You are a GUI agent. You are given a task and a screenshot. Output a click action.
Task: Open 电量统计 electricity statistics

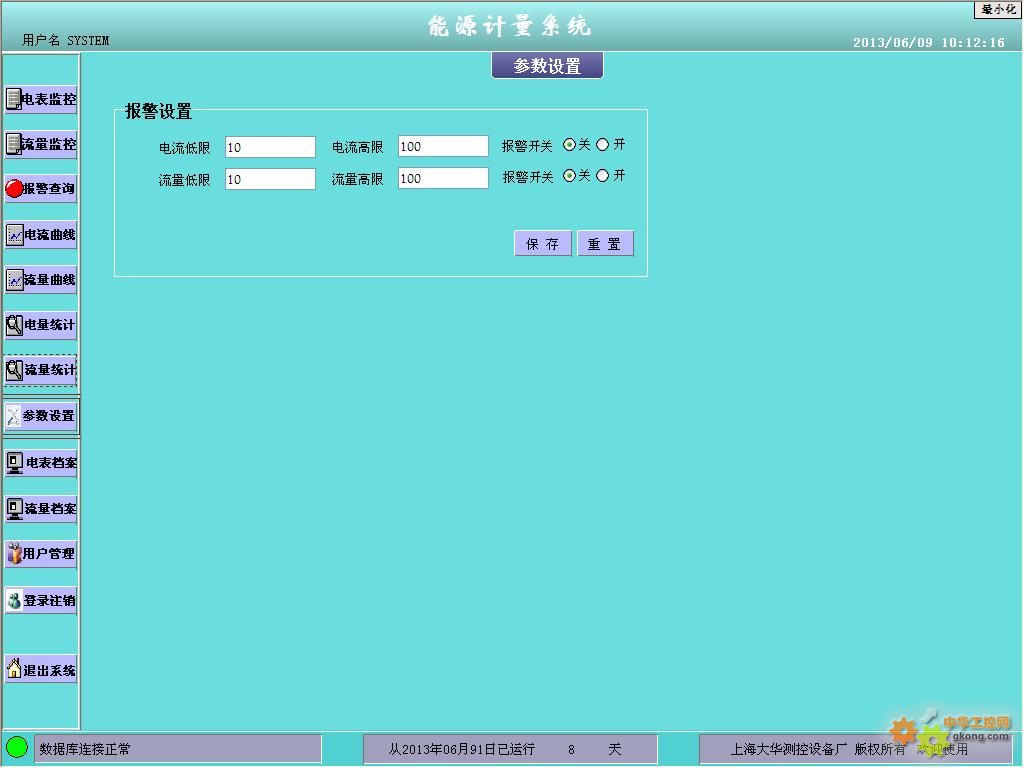41,325
